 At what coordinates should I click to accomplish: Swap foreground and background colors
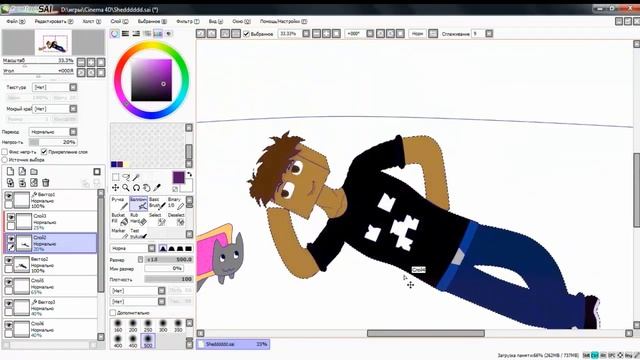(x=189, y=174)
